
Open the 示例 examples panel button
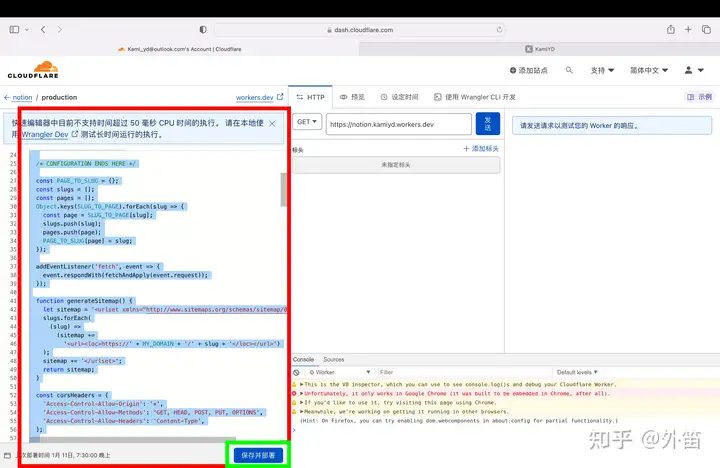click(x=699, y=97)
